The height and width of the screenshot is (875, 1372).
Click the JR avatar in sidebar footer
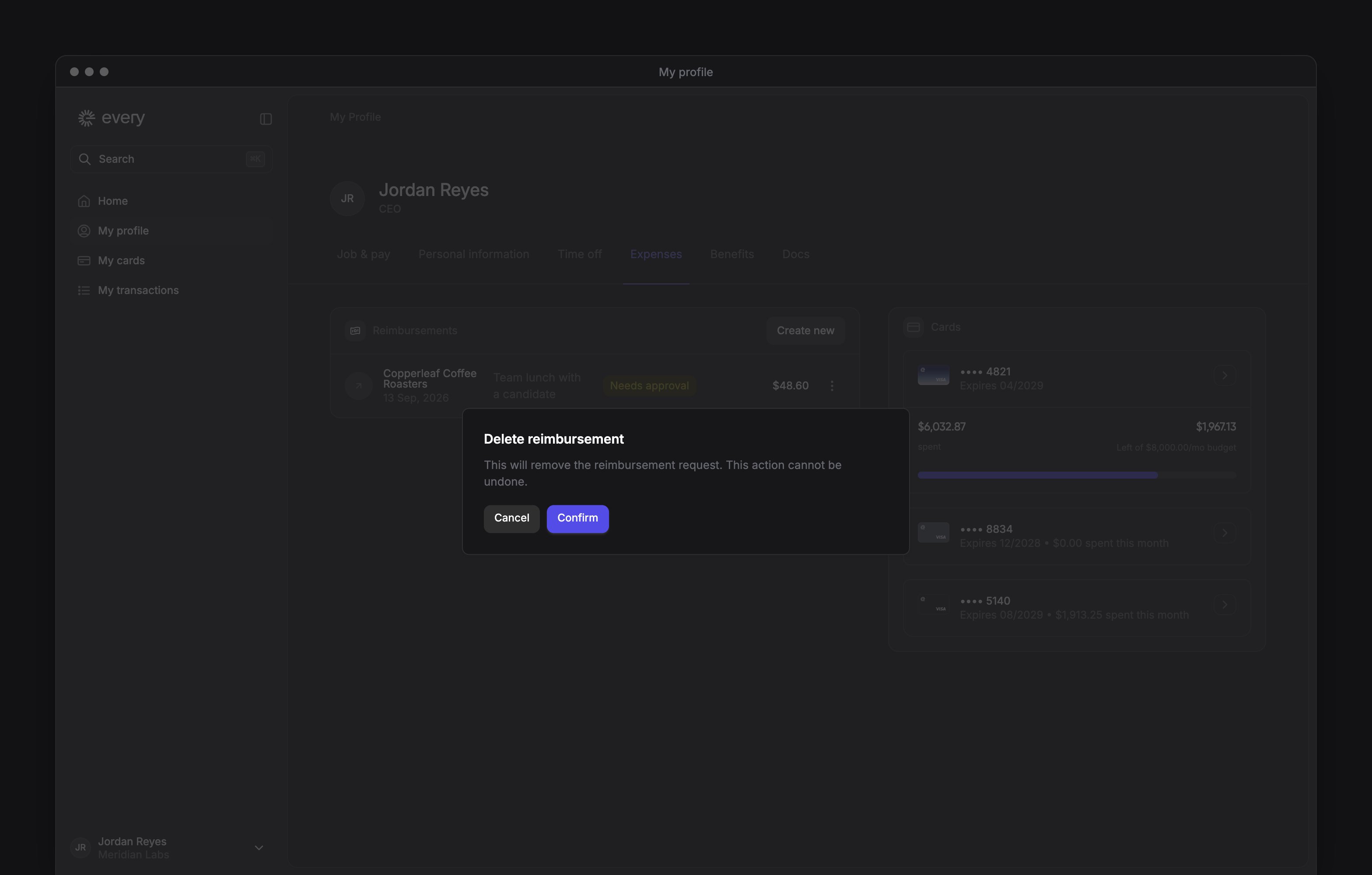[80, 848]
